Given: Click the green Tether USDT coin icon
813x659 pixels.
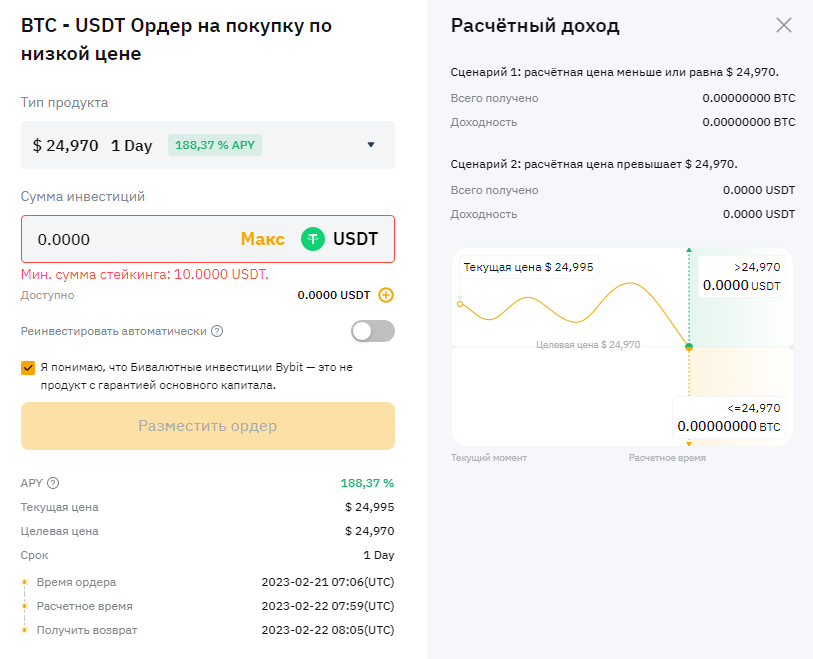Looking at the screenshot, I should click(313, 239).
